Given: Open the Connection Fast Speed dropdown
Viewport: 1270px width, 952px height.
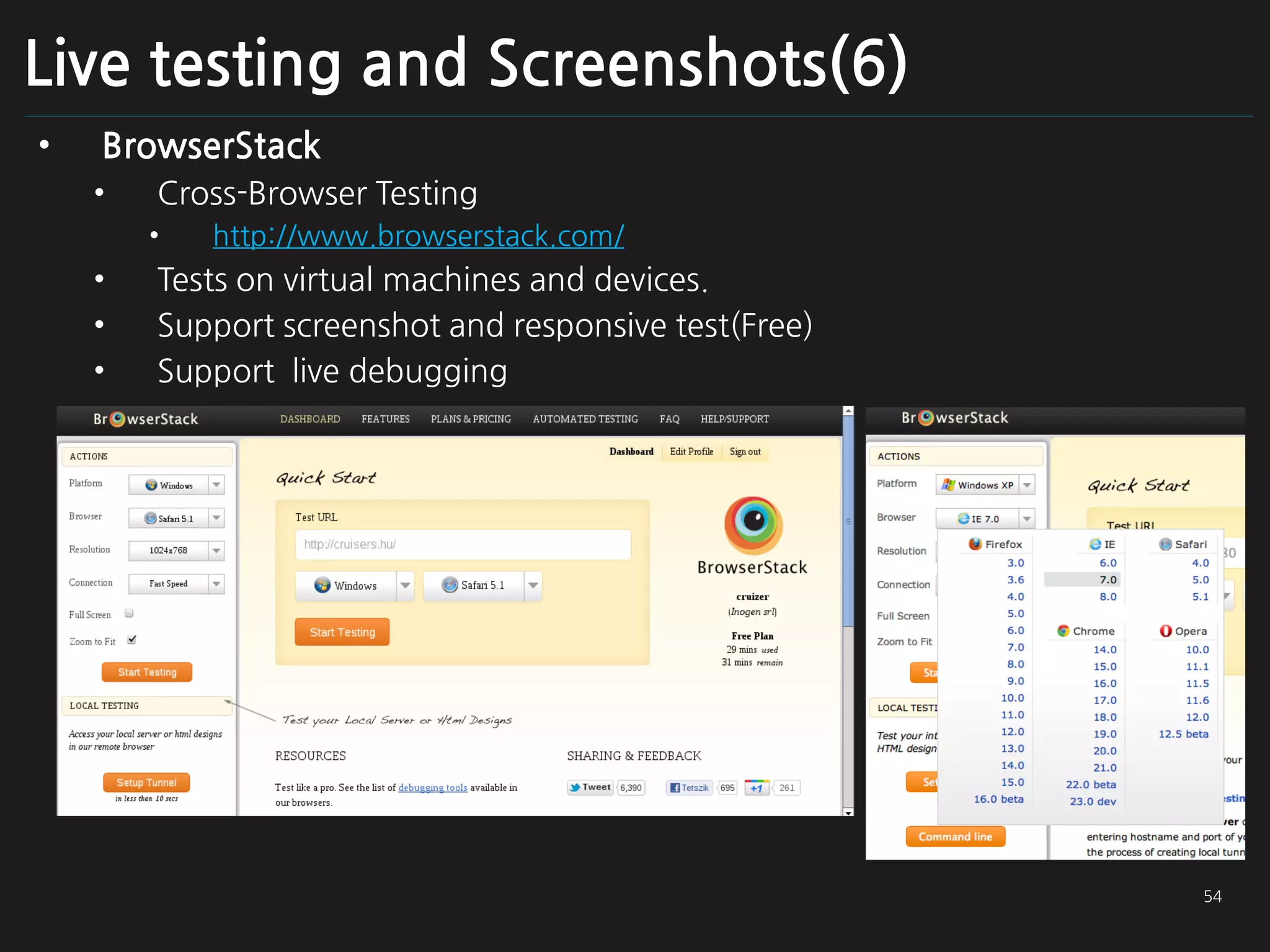Looking at the screenshot, I should point(177,584).
